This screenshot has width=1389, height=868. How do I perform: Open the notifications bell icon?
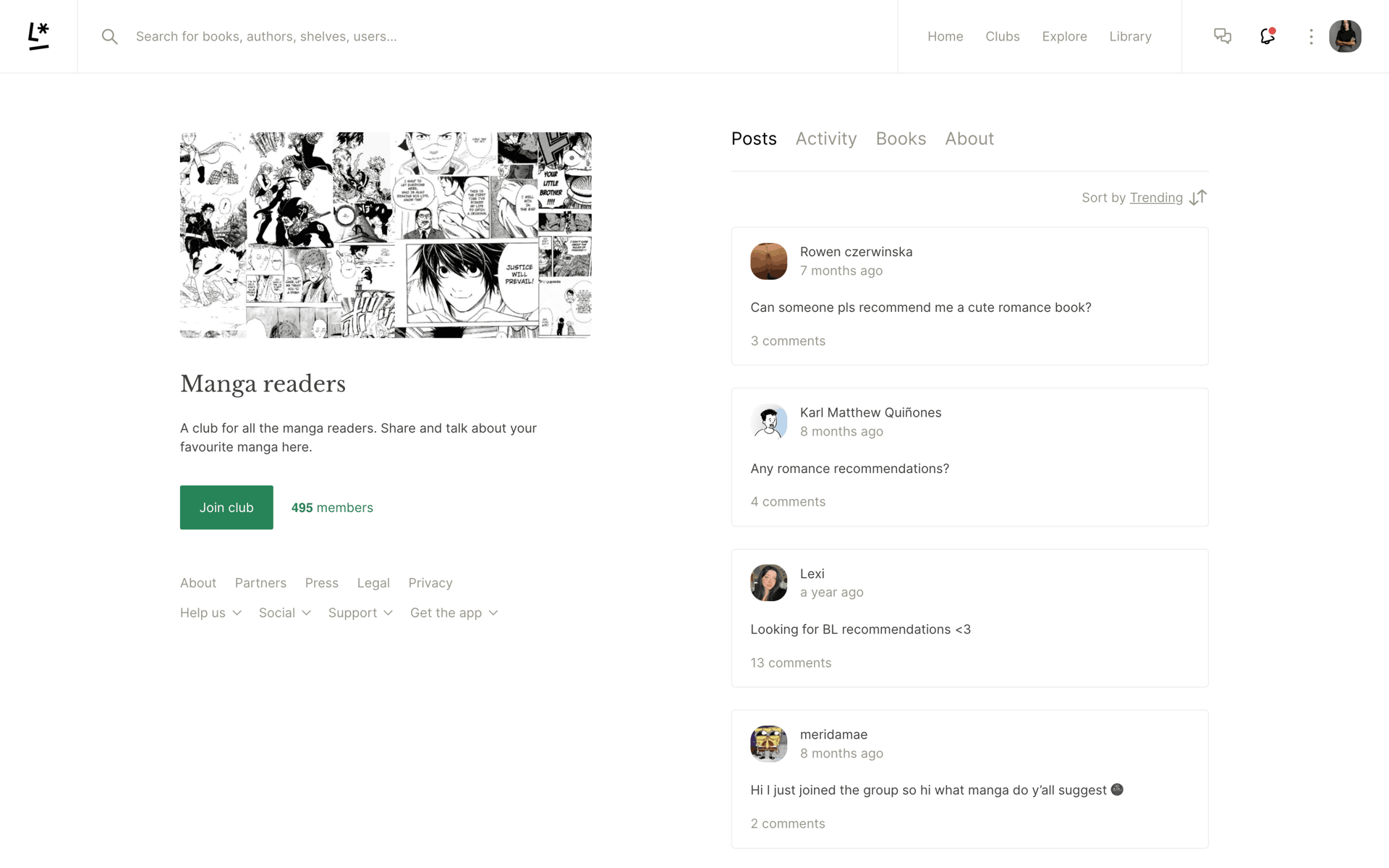coord(1267,36)
